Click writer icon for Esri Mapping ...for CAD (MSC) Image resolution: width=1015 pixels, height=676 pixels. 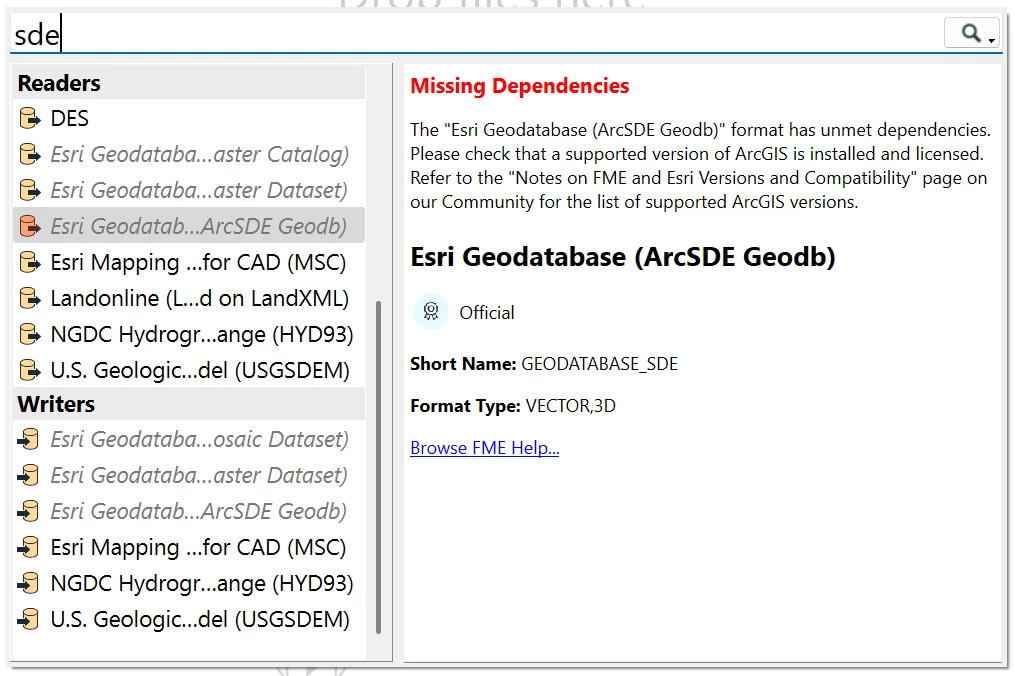click(x=28, y=547)
